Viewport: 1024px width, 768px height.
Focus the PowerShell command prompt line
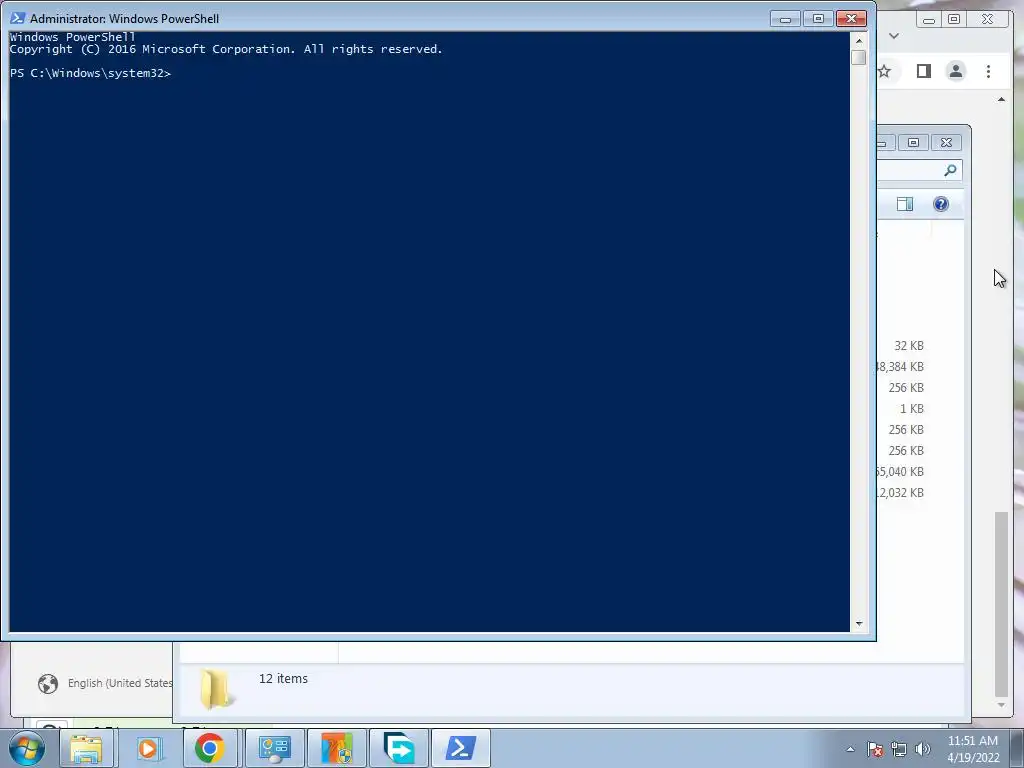click(x=90, y=73)
